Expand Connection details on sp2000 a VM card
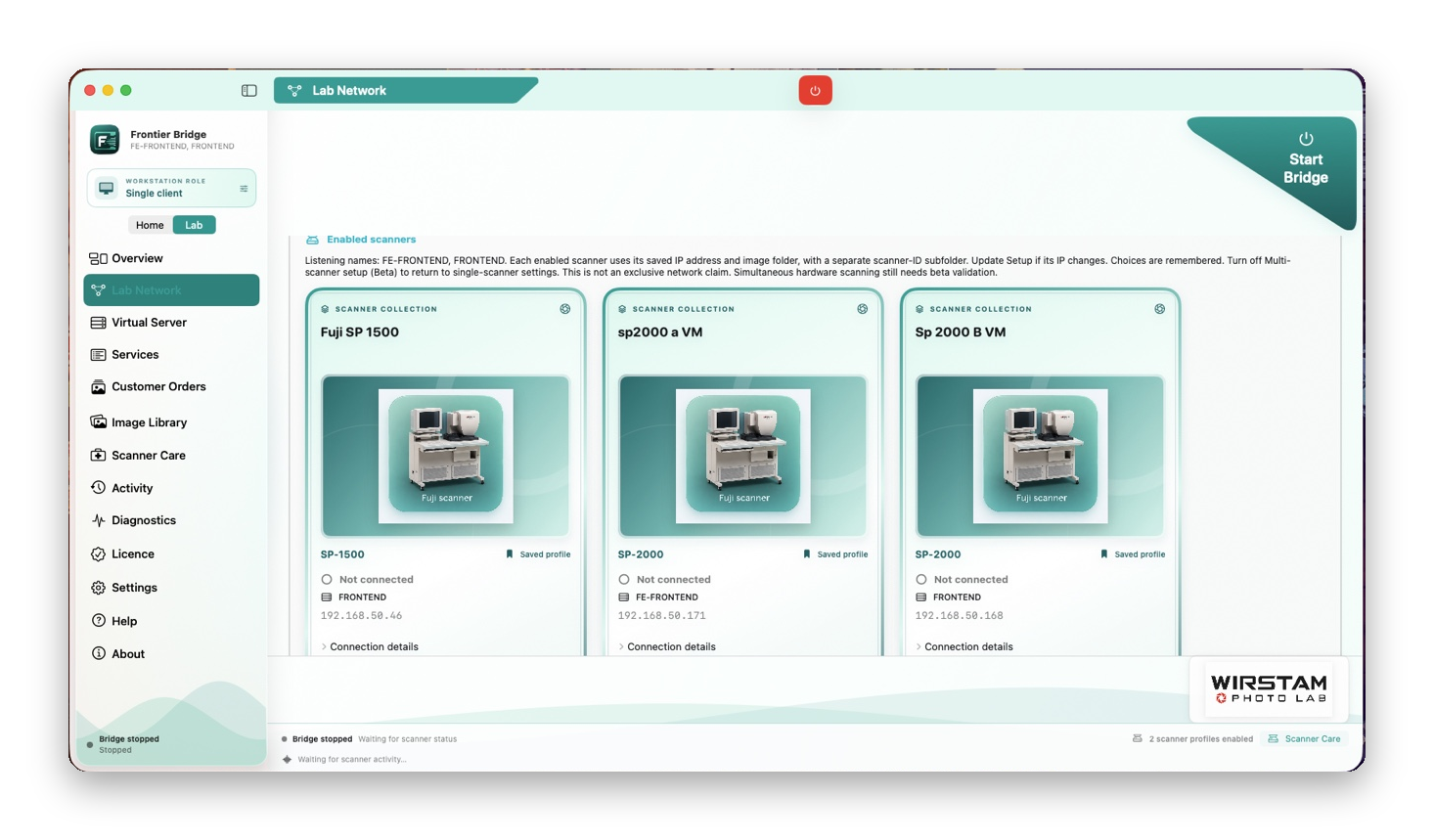The image size is (1434, 840). click(x=667, y=647)
